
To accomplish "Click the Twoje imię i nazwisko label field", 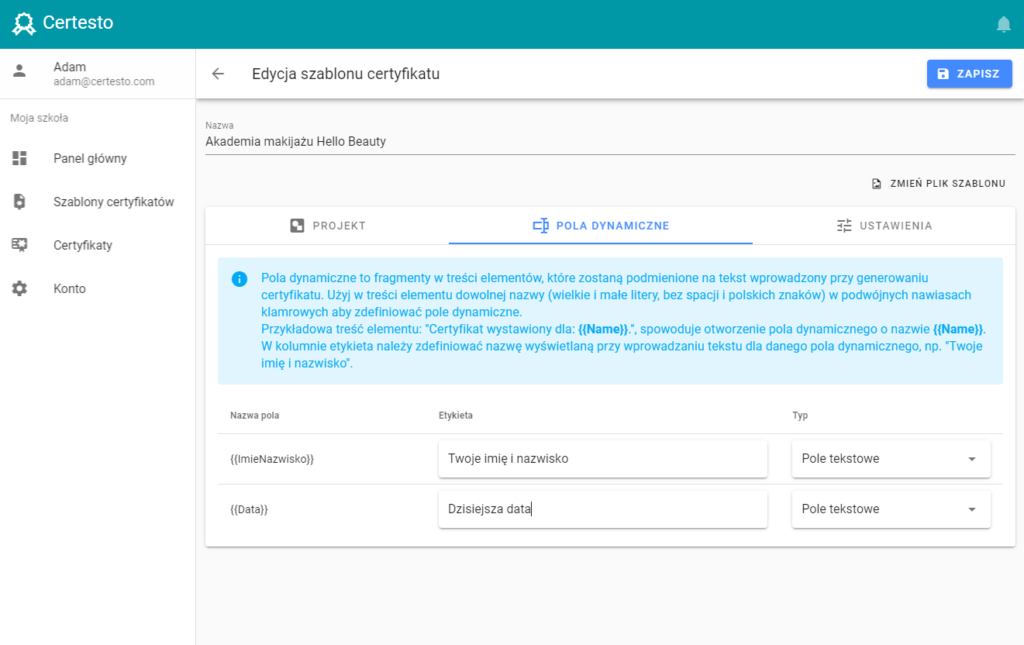I will pos(603,459).
